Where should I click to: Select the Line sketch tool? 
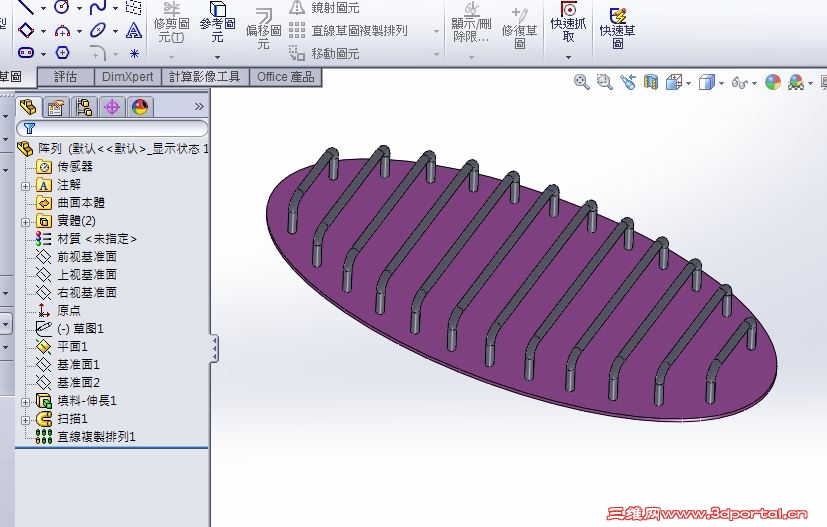click(x=25, y=7)
